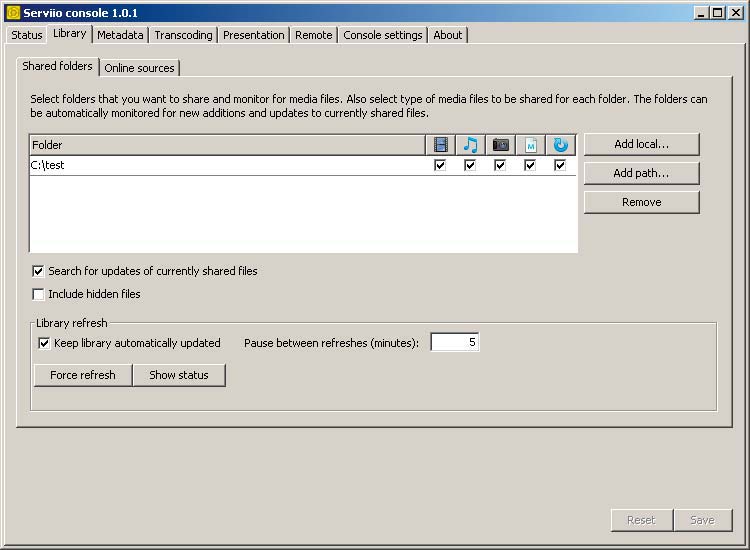Toggle auto-refresh checkbox for C:\test folder
This screenshot has width=750, height=550.
[x=560, y=165]
